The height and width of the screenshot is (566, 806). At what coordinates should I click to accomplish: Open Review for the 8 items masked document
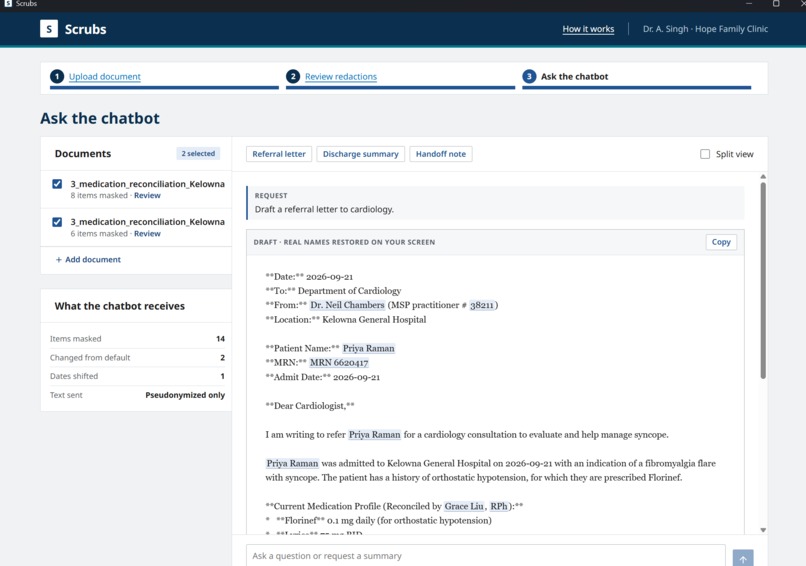(x=147, y=195)
